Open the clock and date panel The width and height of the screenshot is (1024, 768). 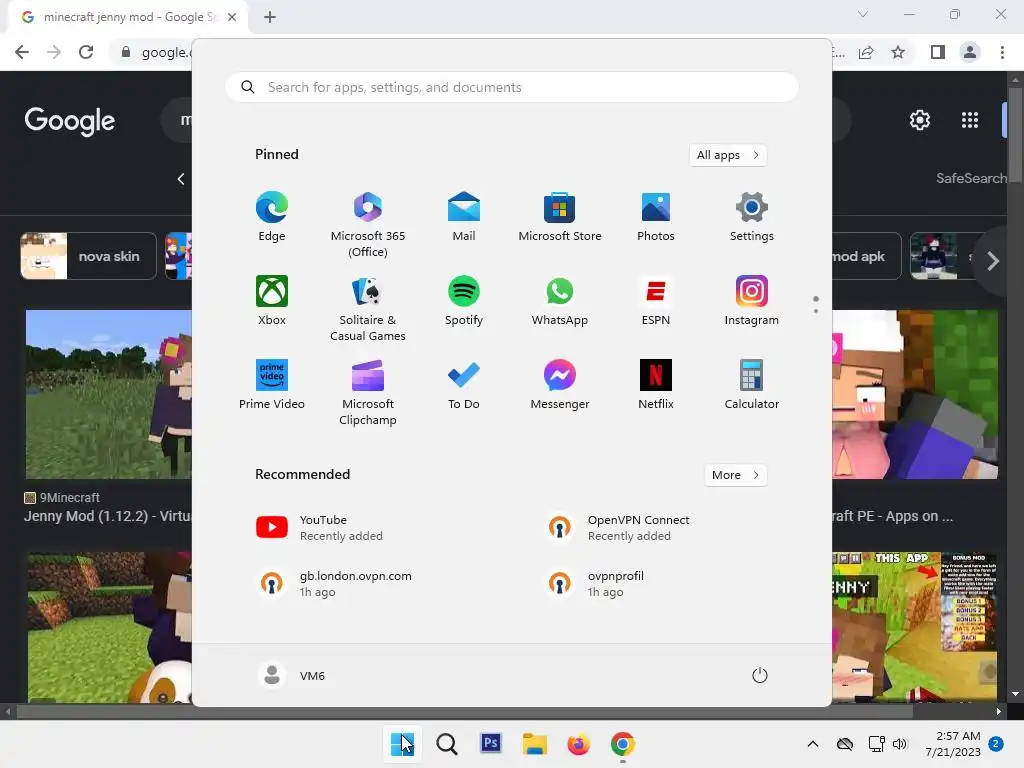953,744
